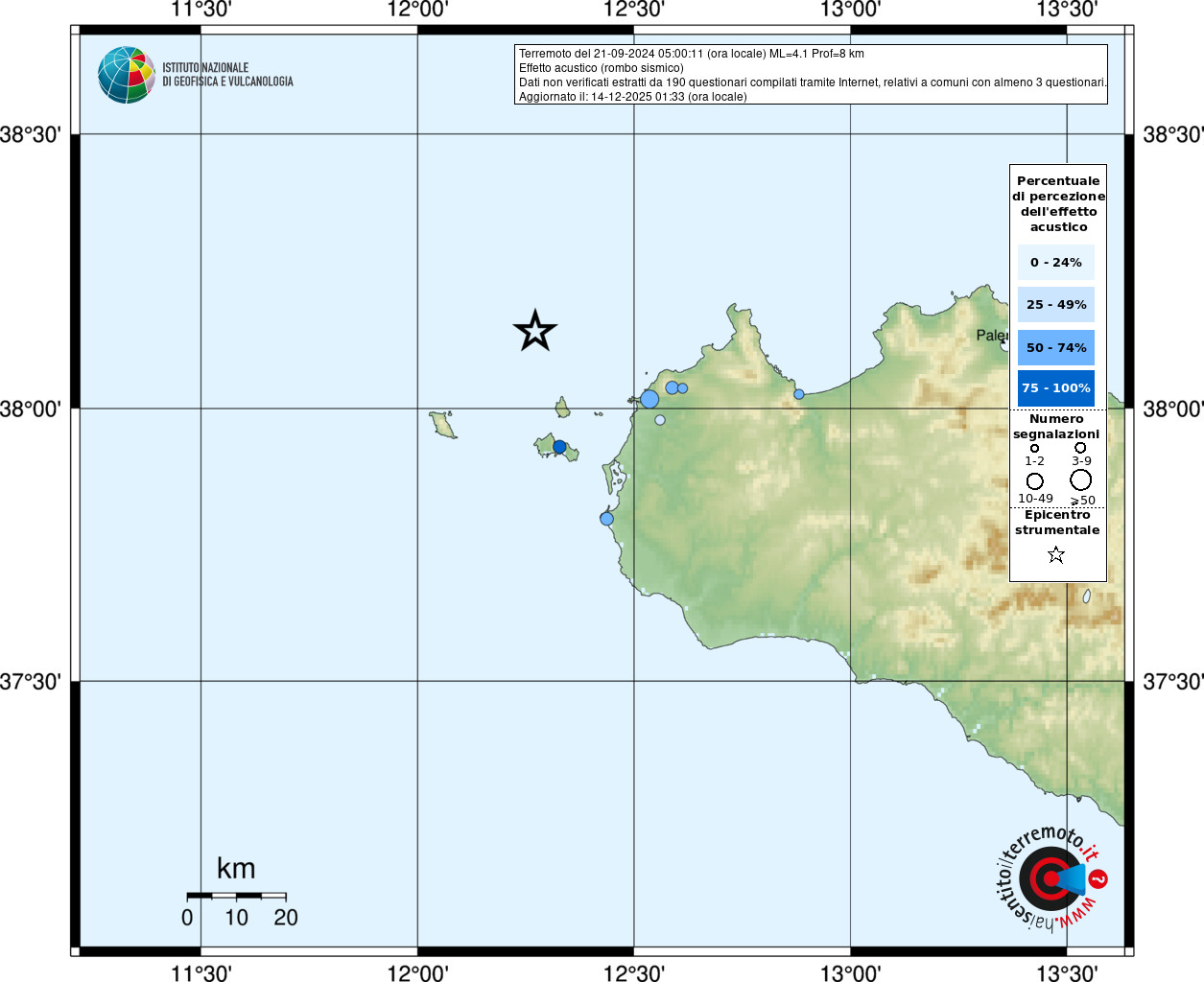
Task: Click the 'Numero segnalazioni' legend heading
Action: coord(1056,426)
